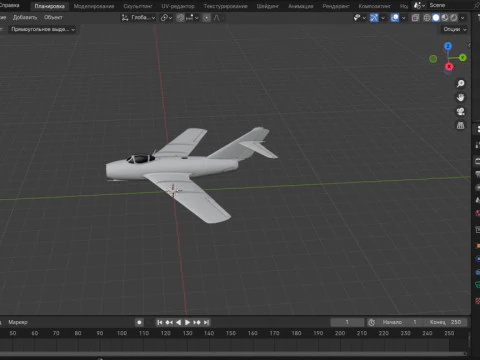
Task: Click the Начало start frame field
Action: click(399, 322)
